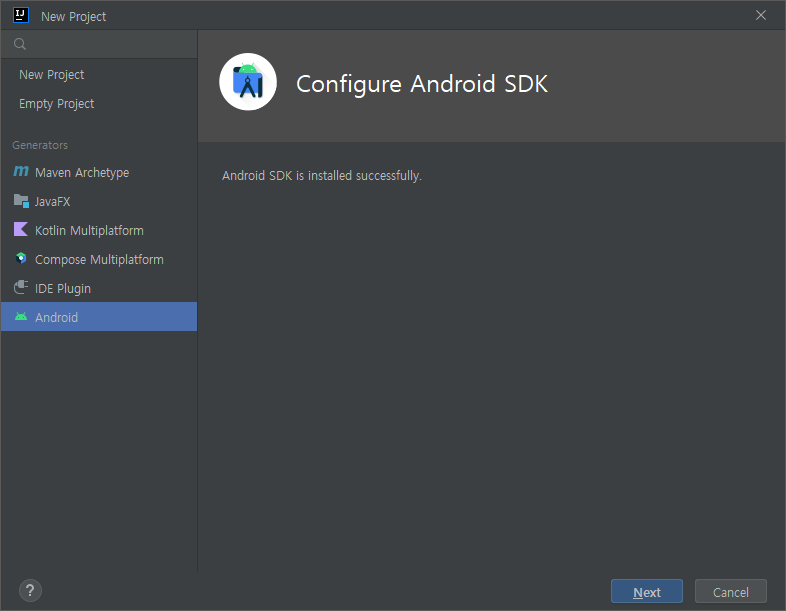Click the Next button
Image resolution: width=786 pixels, height=611 pixels.
pos(647,591)
